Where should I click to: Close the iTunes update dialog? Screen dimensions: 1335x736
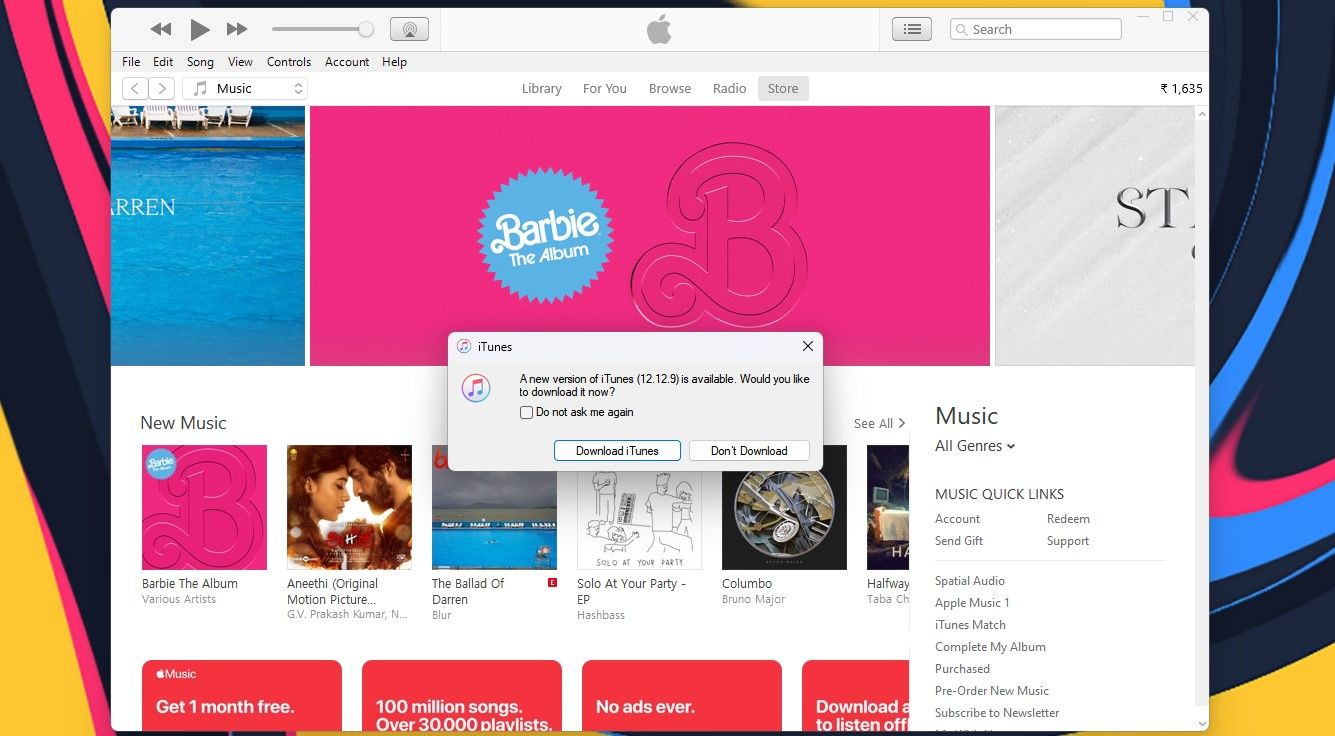(807, 346)
